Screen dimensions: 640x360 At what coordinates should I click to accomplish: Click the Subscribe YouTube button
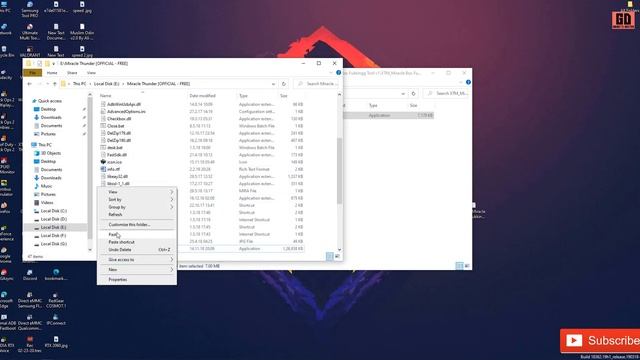(600, 340)
